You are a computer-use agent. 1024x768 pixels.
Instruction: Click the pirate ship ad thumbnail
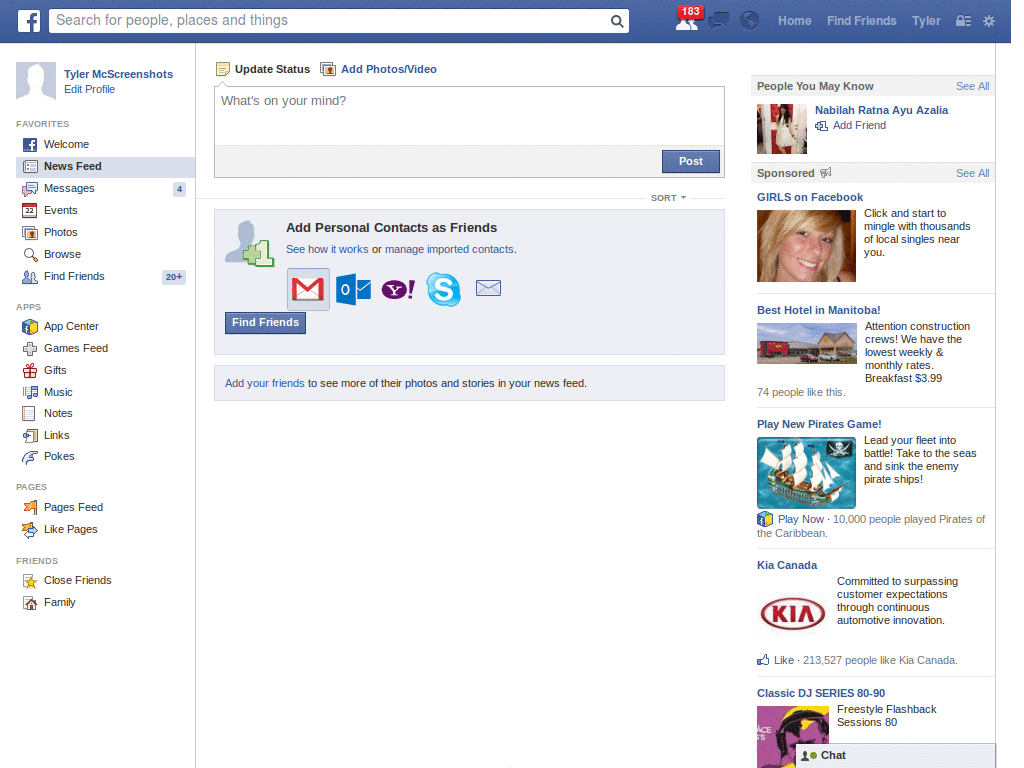point(806,473)
